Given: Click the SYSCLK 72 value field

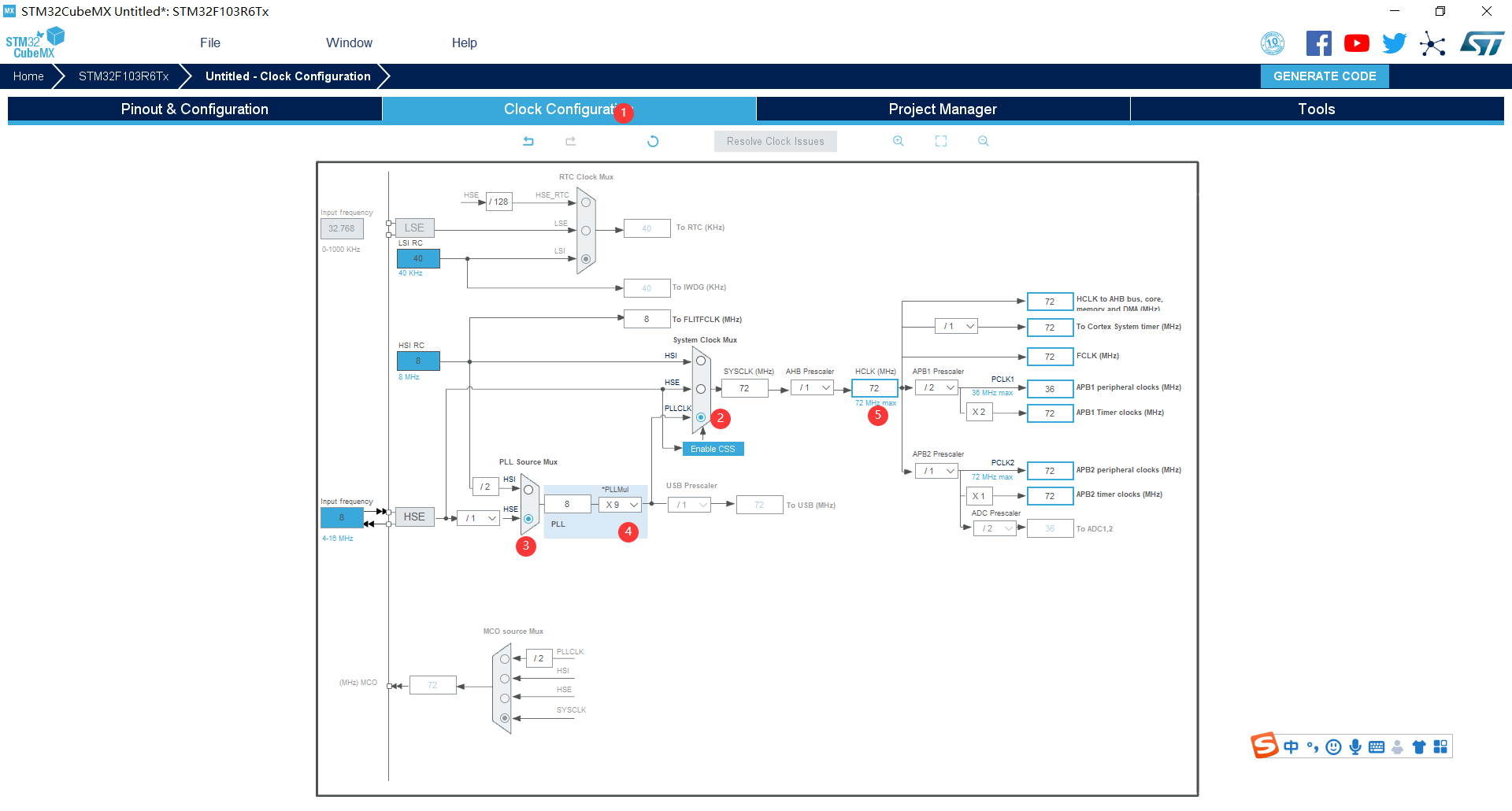Looking at the screenshot, I should coord(744,388).
